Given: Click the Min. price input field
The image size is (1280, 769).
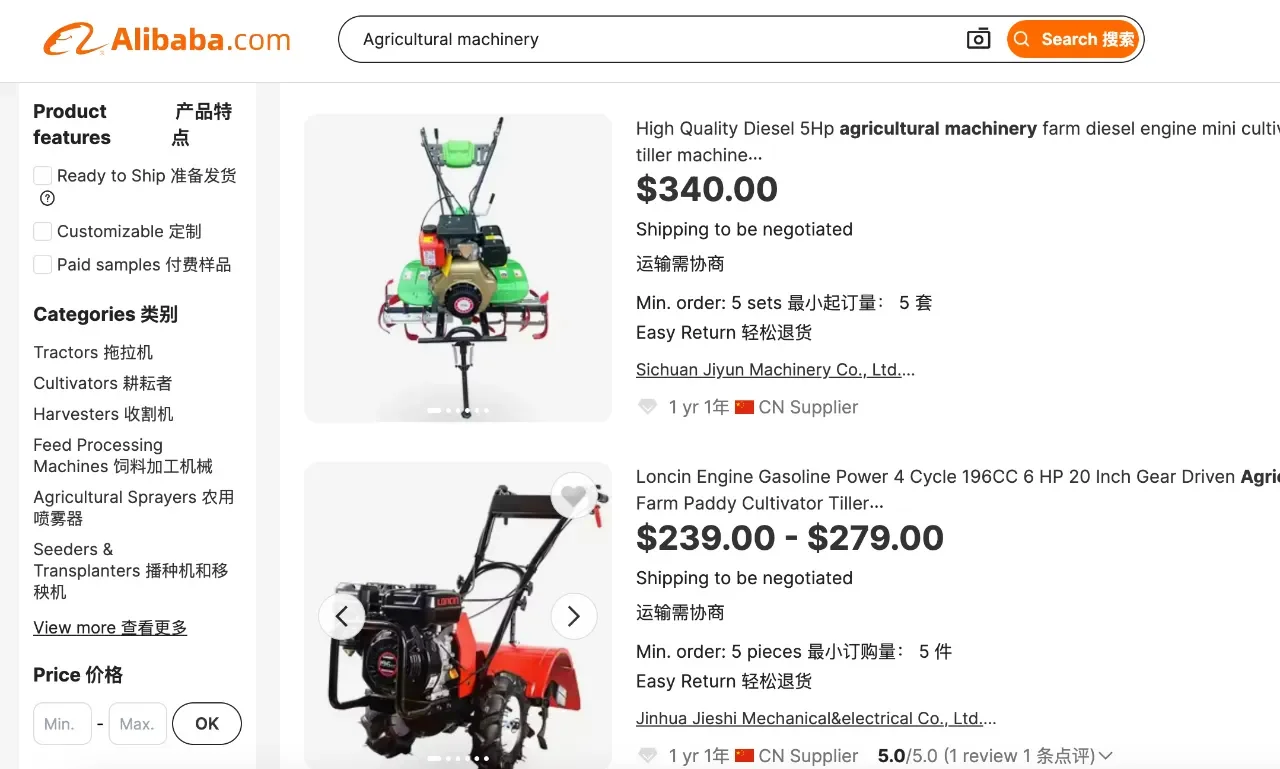Looking at the screenshot, I should 62,724.
